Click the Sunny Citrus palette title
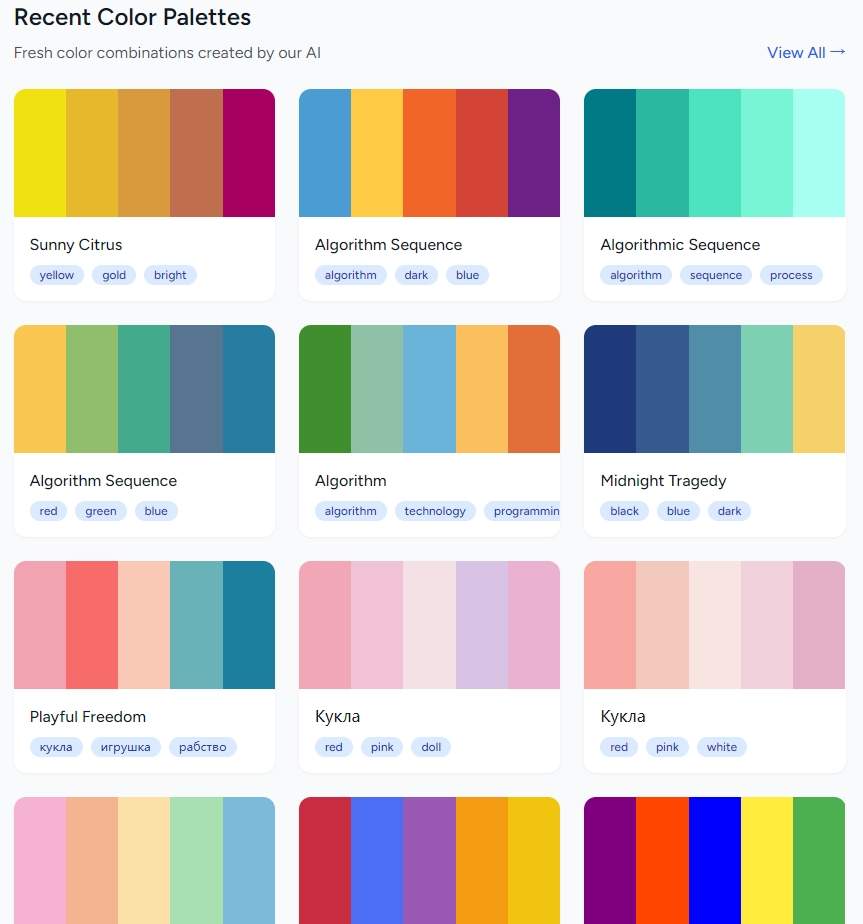 tap(76, 244)
